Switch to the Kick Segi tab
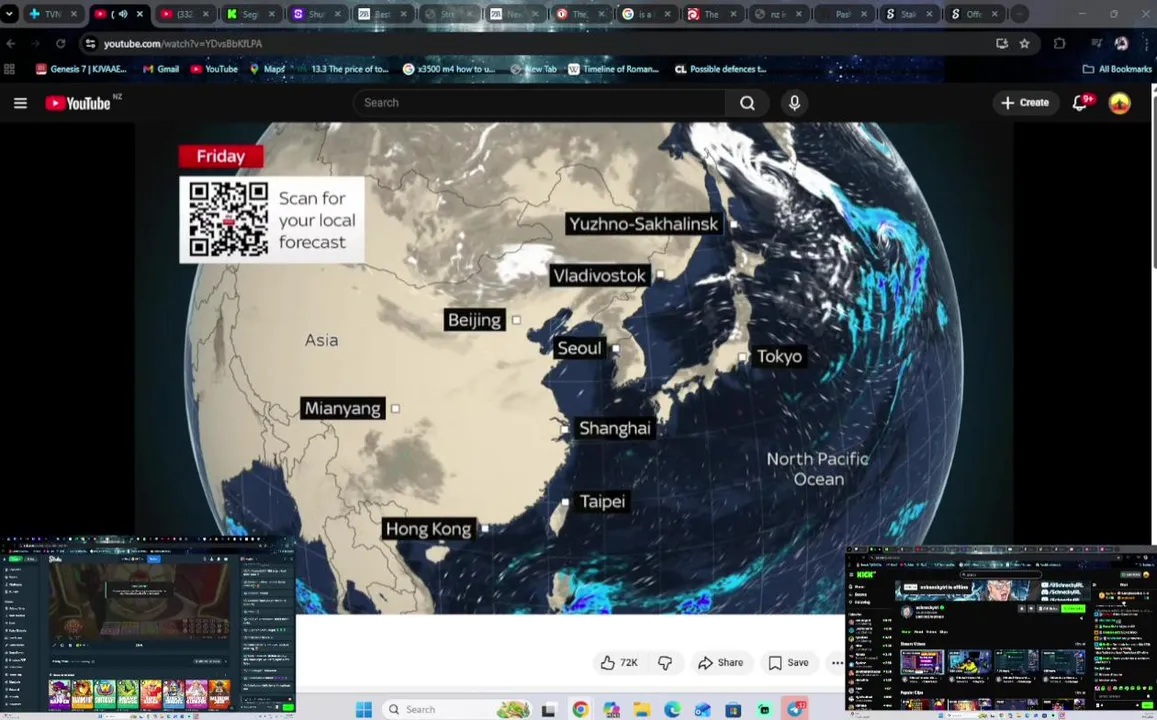Image resolution: width=1157 pixels, height=720 pixels. coord(251,14)
